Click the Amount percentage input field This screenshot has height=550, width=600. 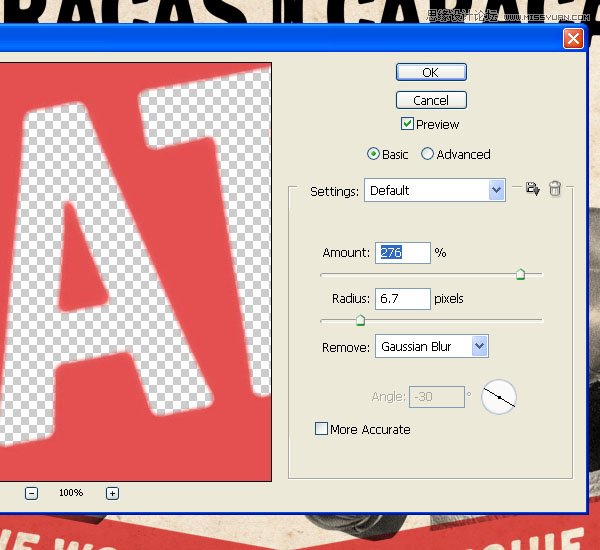(x=403, y=253)
